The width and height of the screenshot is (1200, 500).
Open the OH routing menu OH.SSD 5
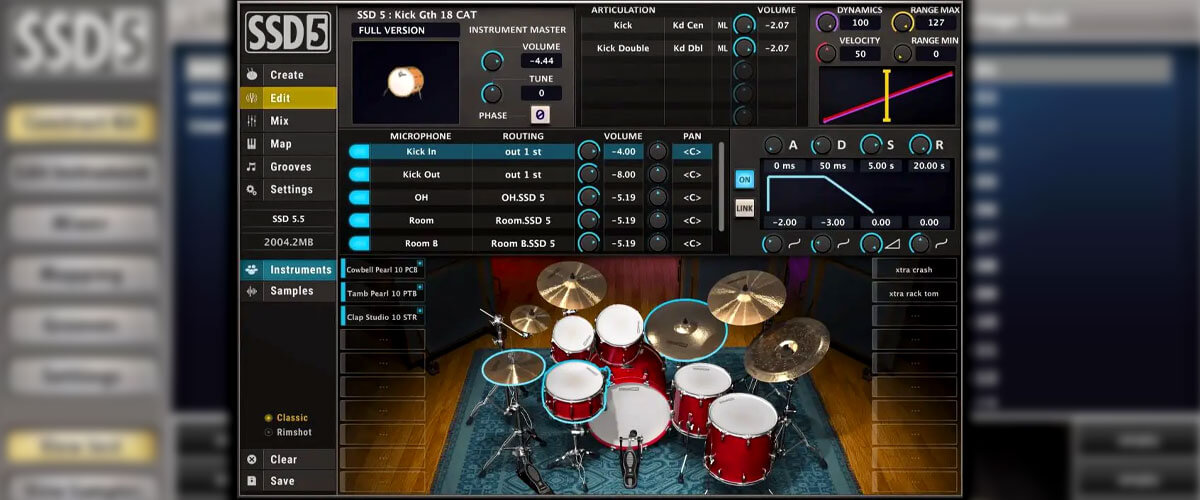click(x=523, y=198)
